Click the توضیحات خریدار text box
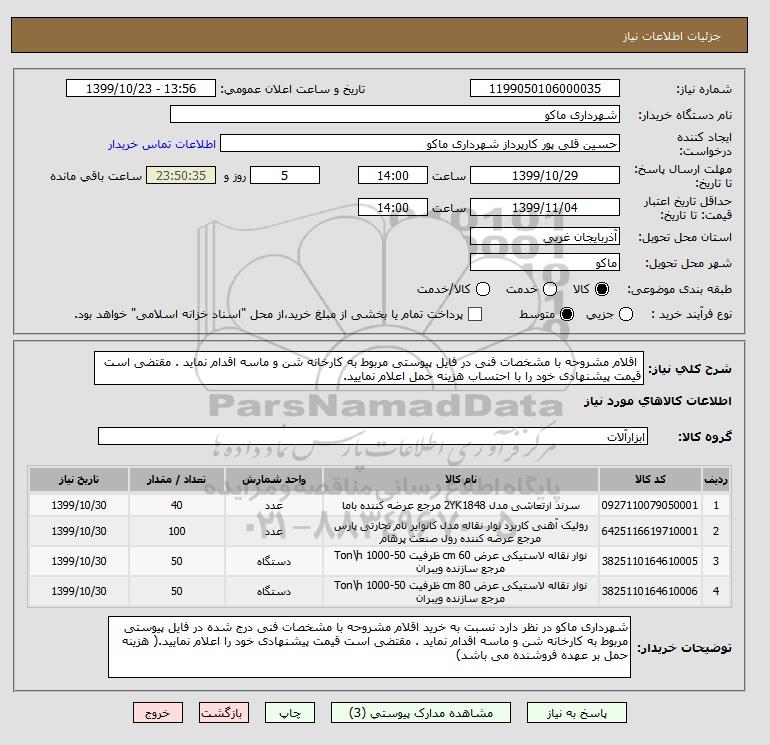 [369, 647]
